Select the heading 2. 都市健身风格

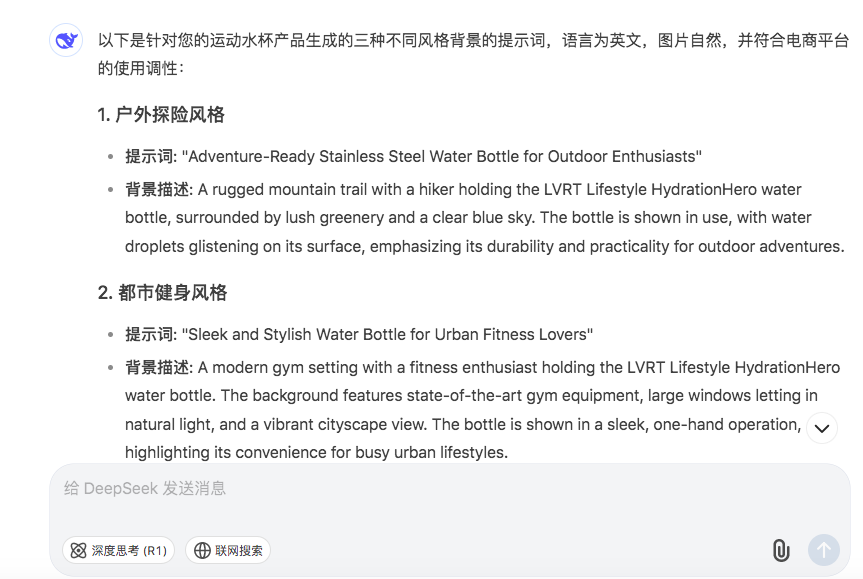coord(162,292)
